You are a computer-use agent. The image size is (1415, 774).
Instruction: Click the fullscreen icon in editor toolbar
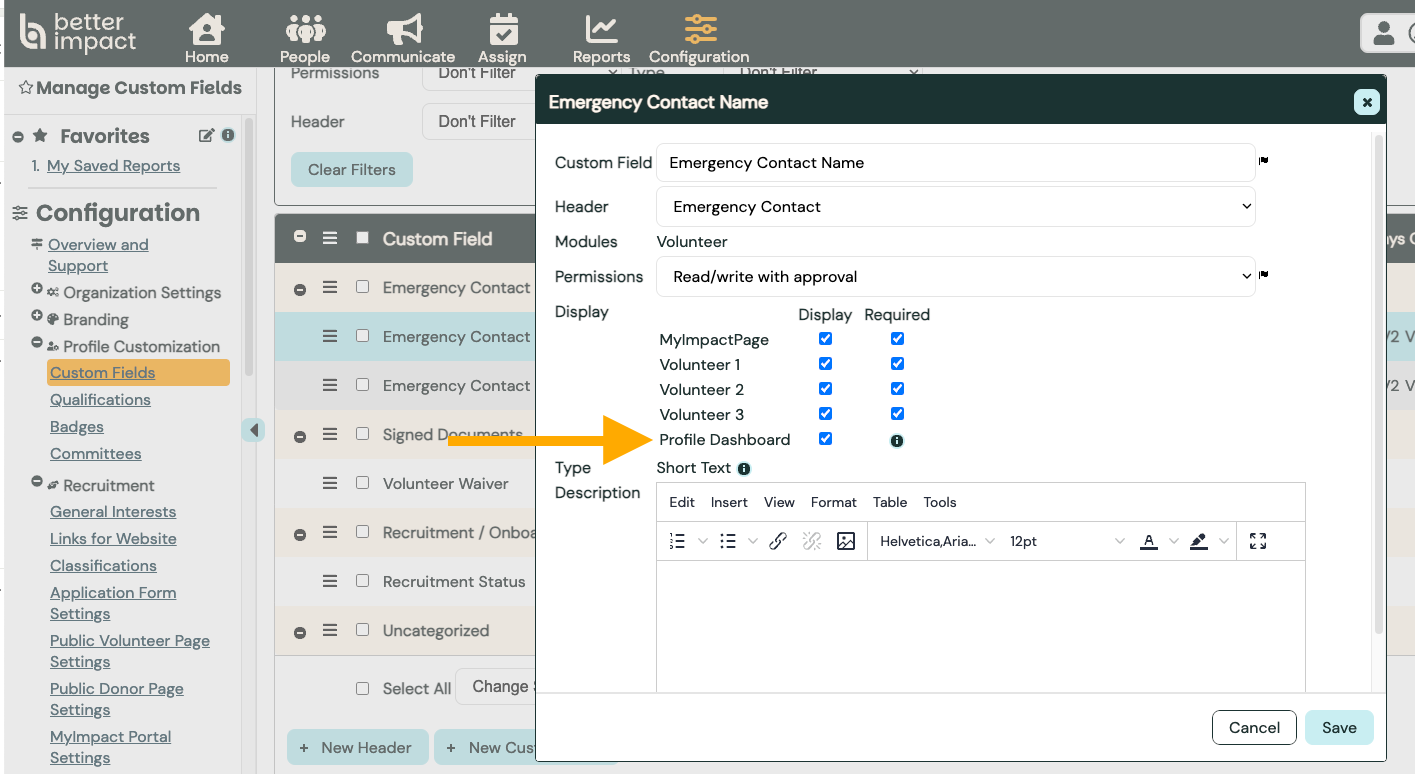(1258, 541)
